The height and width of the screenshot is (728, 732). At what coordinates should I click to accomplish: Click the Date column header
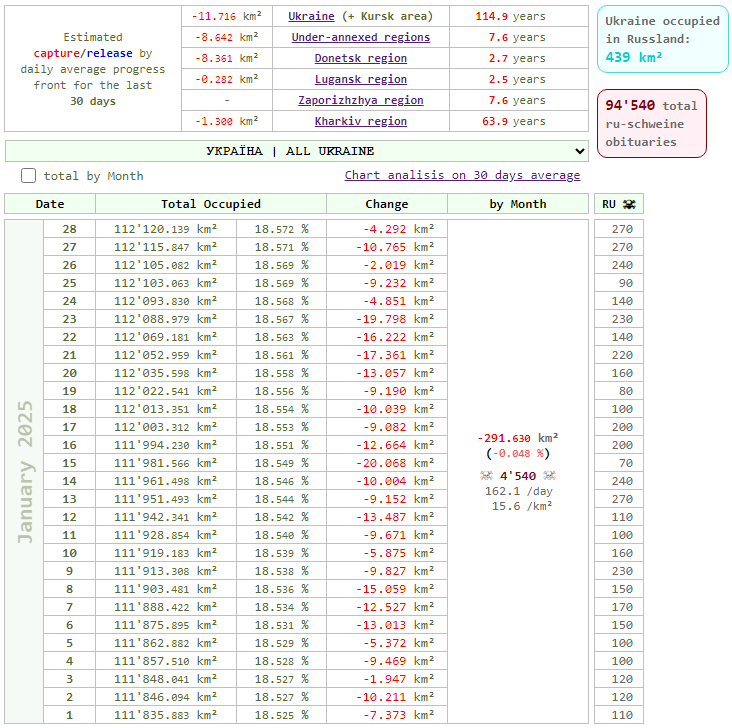(50, 204)
